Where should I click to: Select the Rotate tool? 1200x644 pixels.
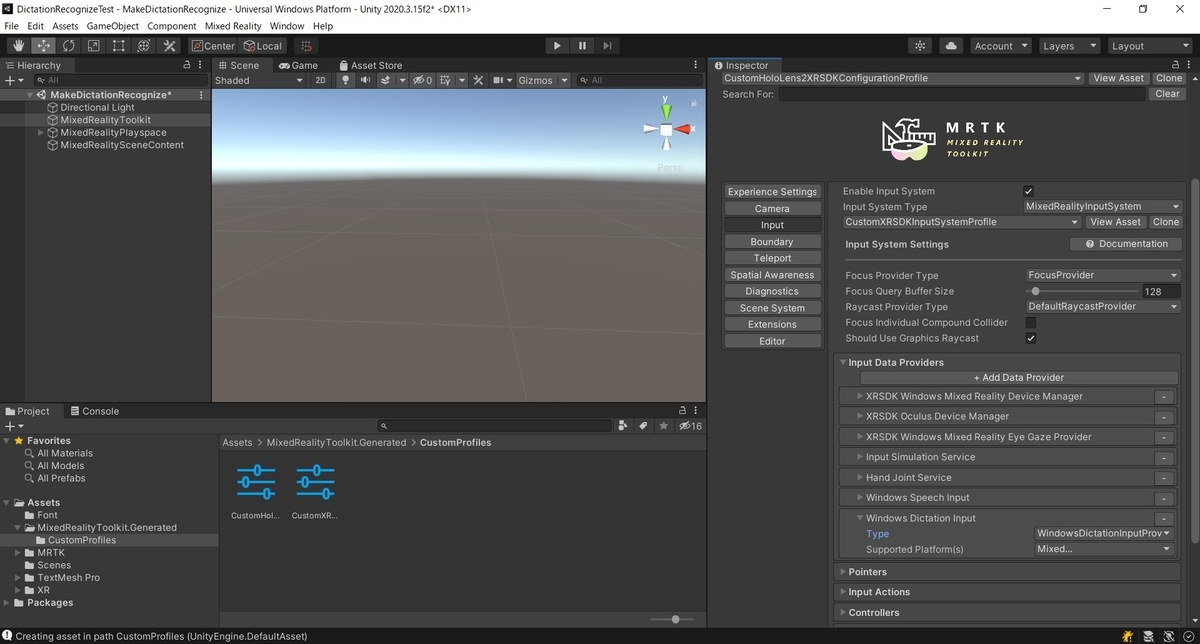pyautogui.click(x=69, y=46)
